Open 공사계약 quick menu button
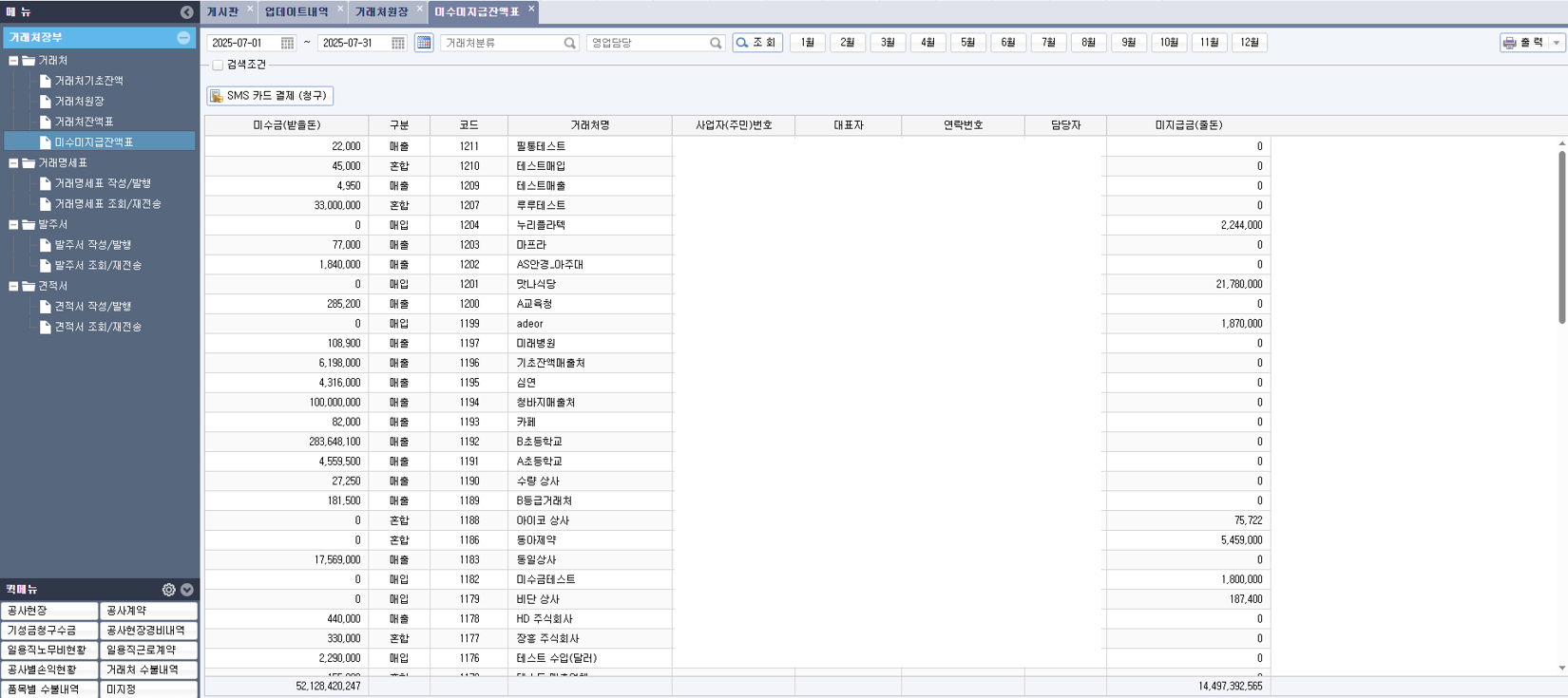 [x=148, y=611]
